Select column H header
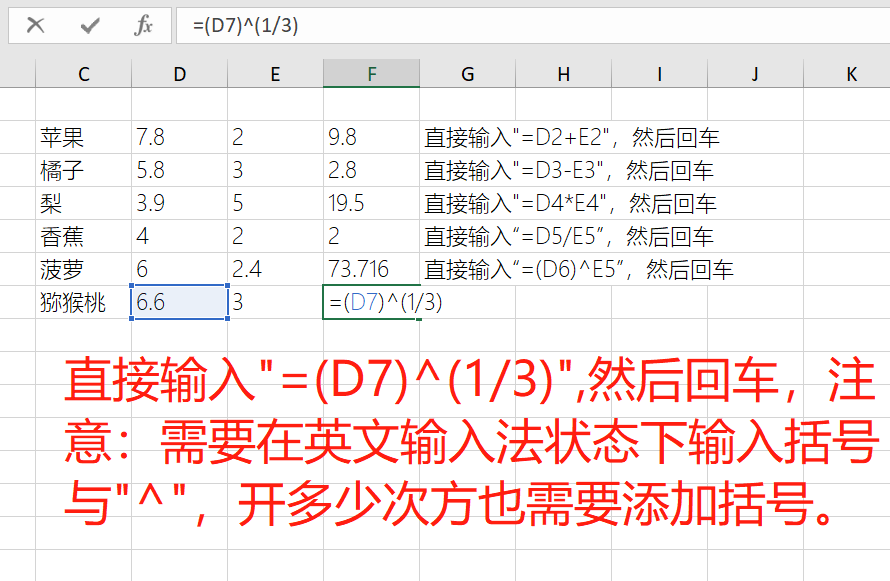 click(x=563, y=74)
